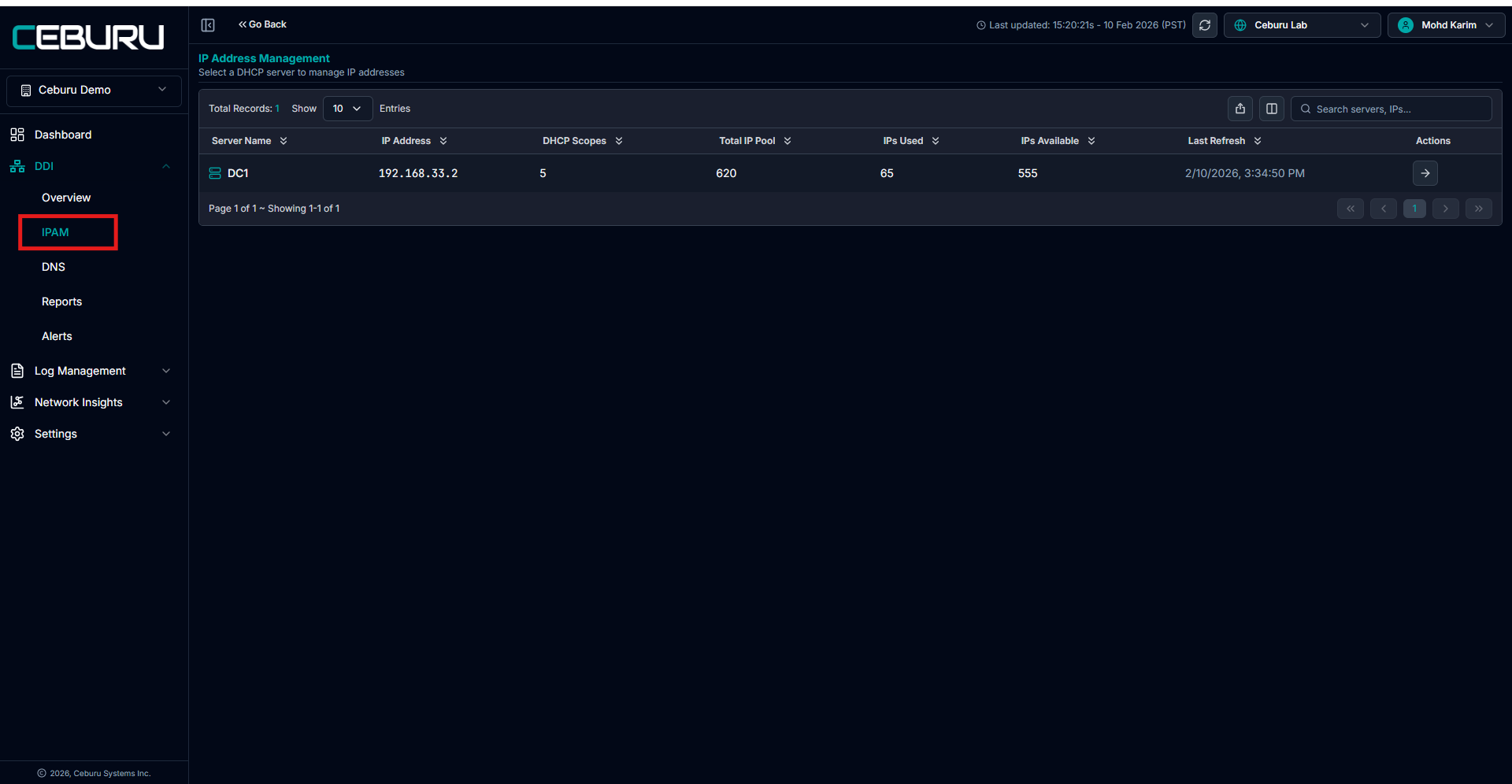The height and width of the screenshot is (784, 1512).
Task: Open the Reports page
Action: pyautogui.click(x=61, y=301)
